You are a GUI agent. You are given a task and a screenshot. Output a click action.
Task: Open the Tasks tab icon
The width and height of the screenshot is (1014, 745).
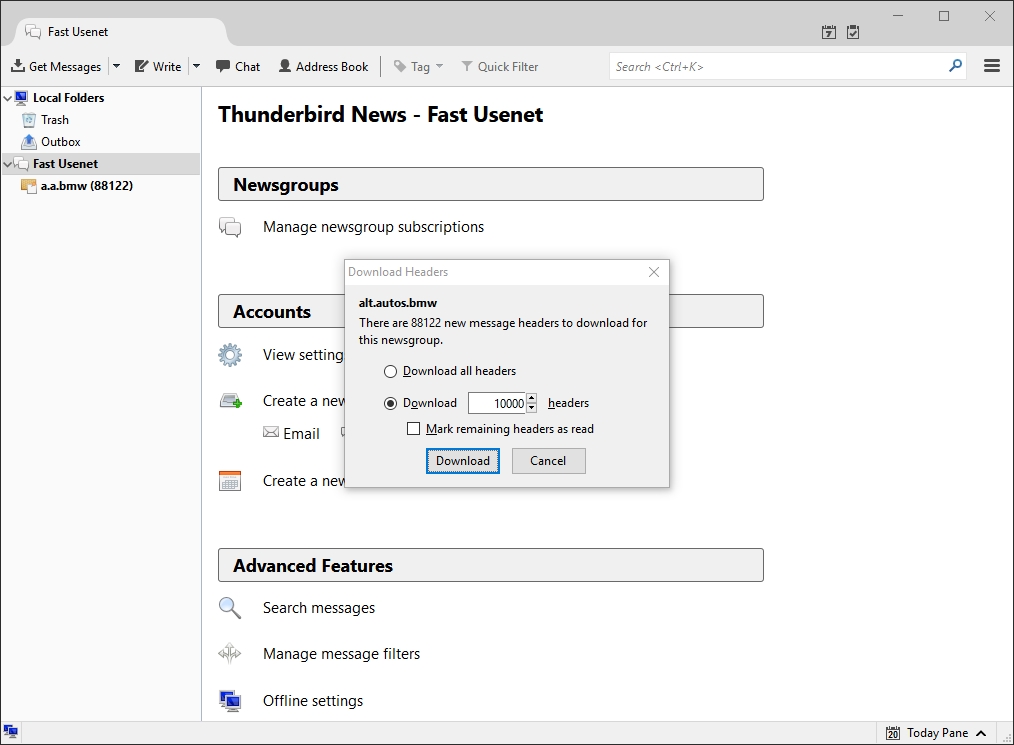click(853, 32)
